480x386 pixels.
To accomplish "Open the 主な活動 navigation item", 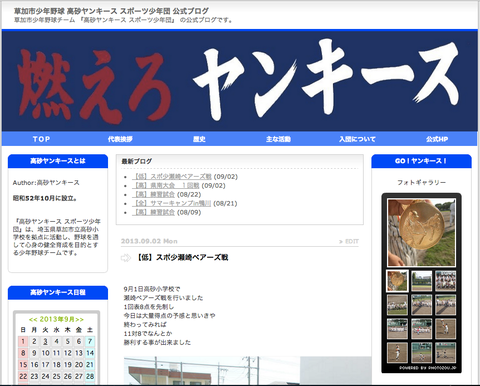I will click(278, 139).
